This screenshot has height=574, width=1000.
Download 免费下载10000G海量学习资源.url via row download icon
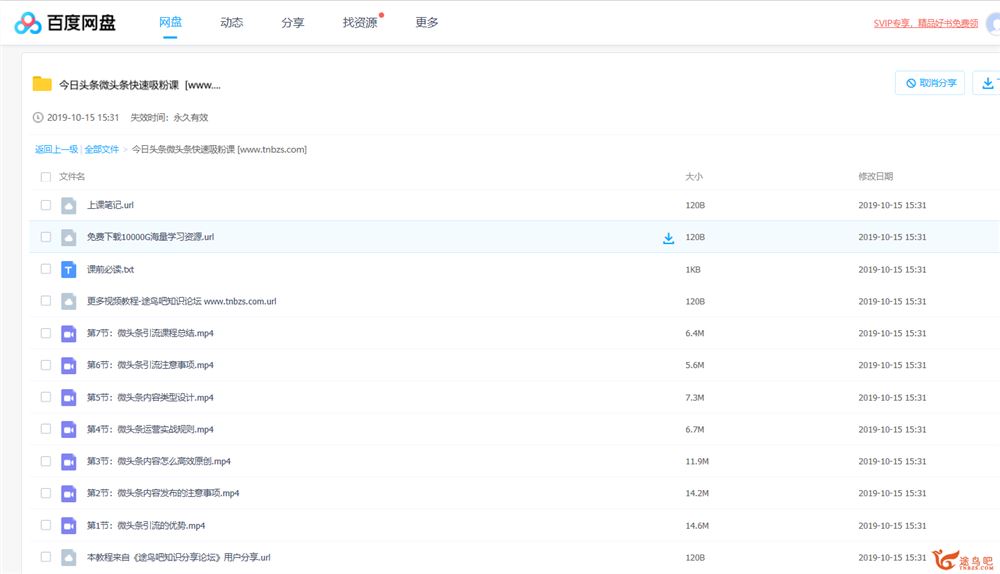click(668, 238)
